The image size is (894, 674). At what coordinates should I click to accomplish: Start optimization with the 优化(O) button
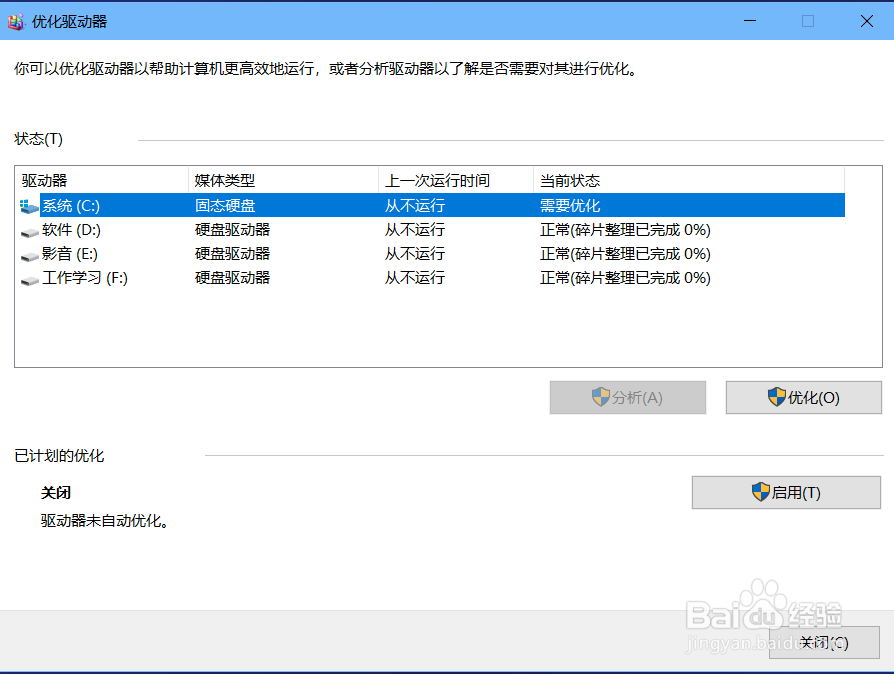(803, 397)
